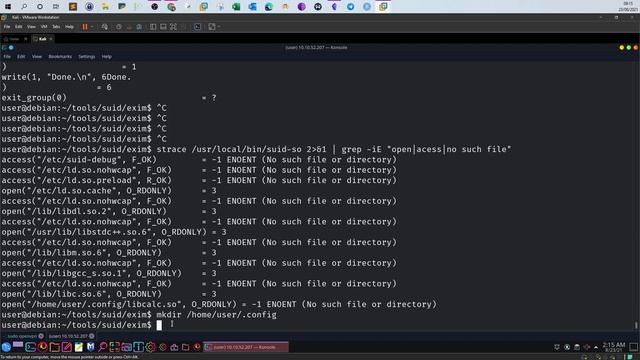Open Windows taskbar search magnifier
The height and width of the screenshot is (360, 640).
[24, 7]
